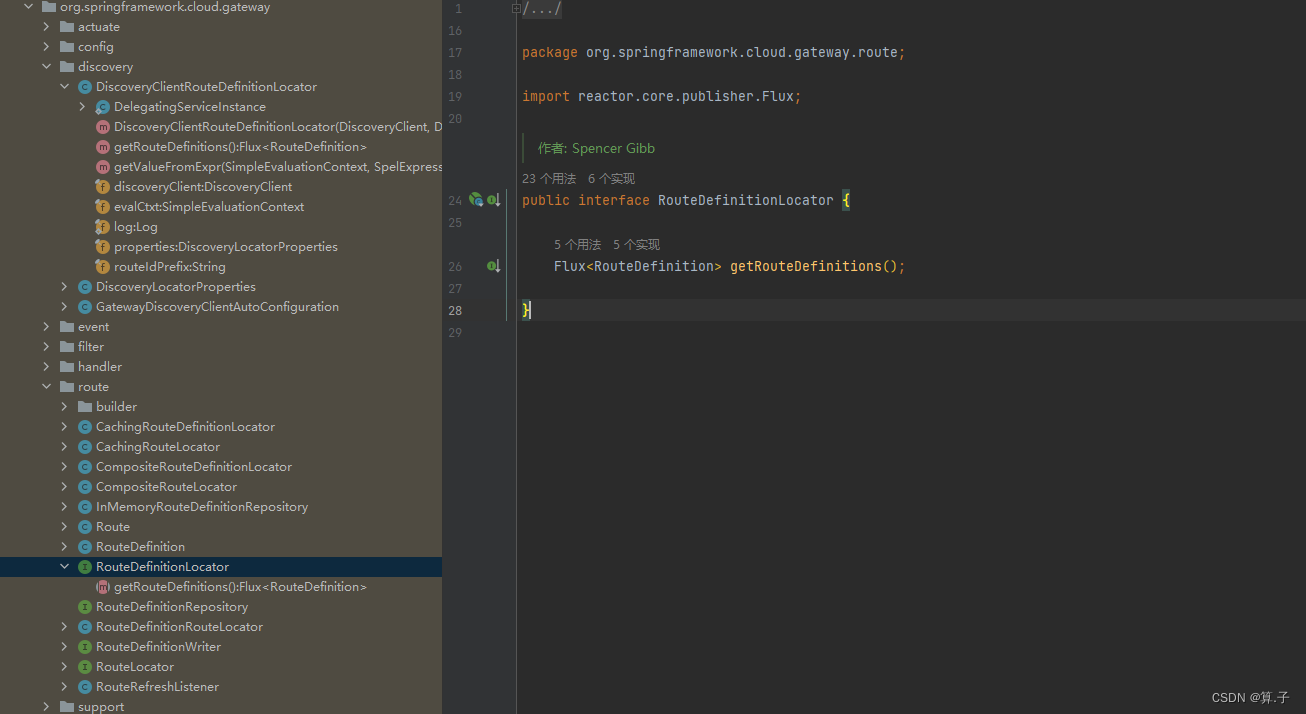
Task: Unfold the collapsed header comment on line 1
Action: [x=516, y=9]
